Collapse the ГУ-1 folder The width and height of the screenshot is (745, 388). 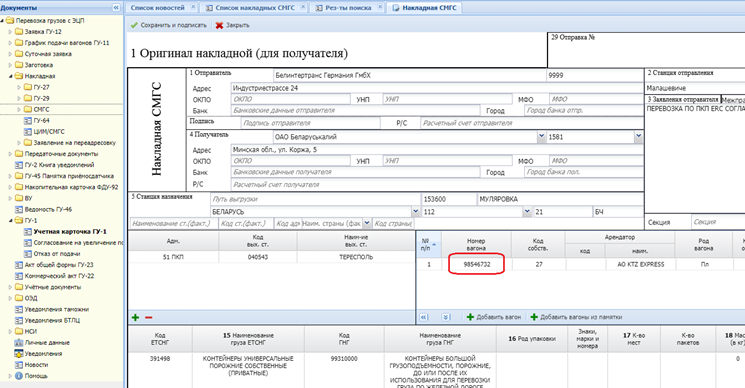(x=10, y=220)
